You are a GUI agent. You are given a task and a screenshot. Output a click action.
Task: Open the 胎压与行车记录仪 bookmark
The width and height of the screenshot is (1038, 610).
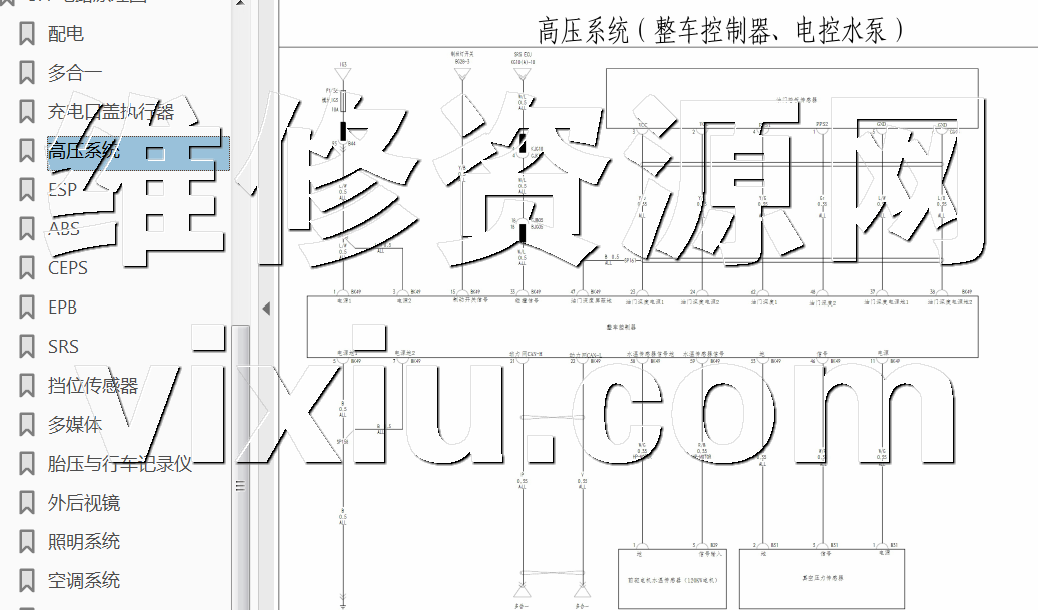tap(119, 463)
